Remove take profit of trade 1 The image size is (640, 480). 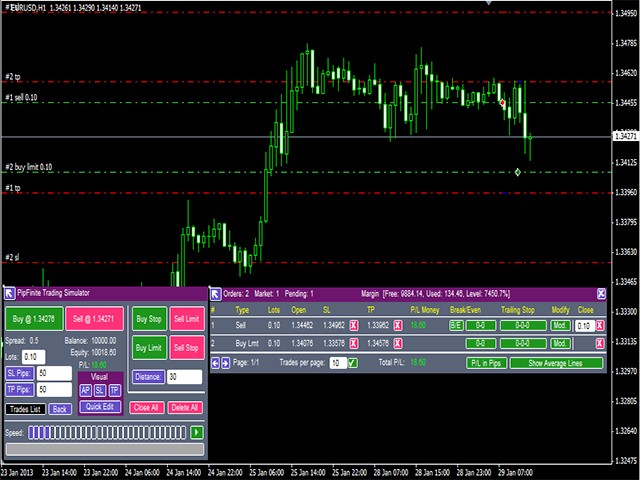[398, 326]
